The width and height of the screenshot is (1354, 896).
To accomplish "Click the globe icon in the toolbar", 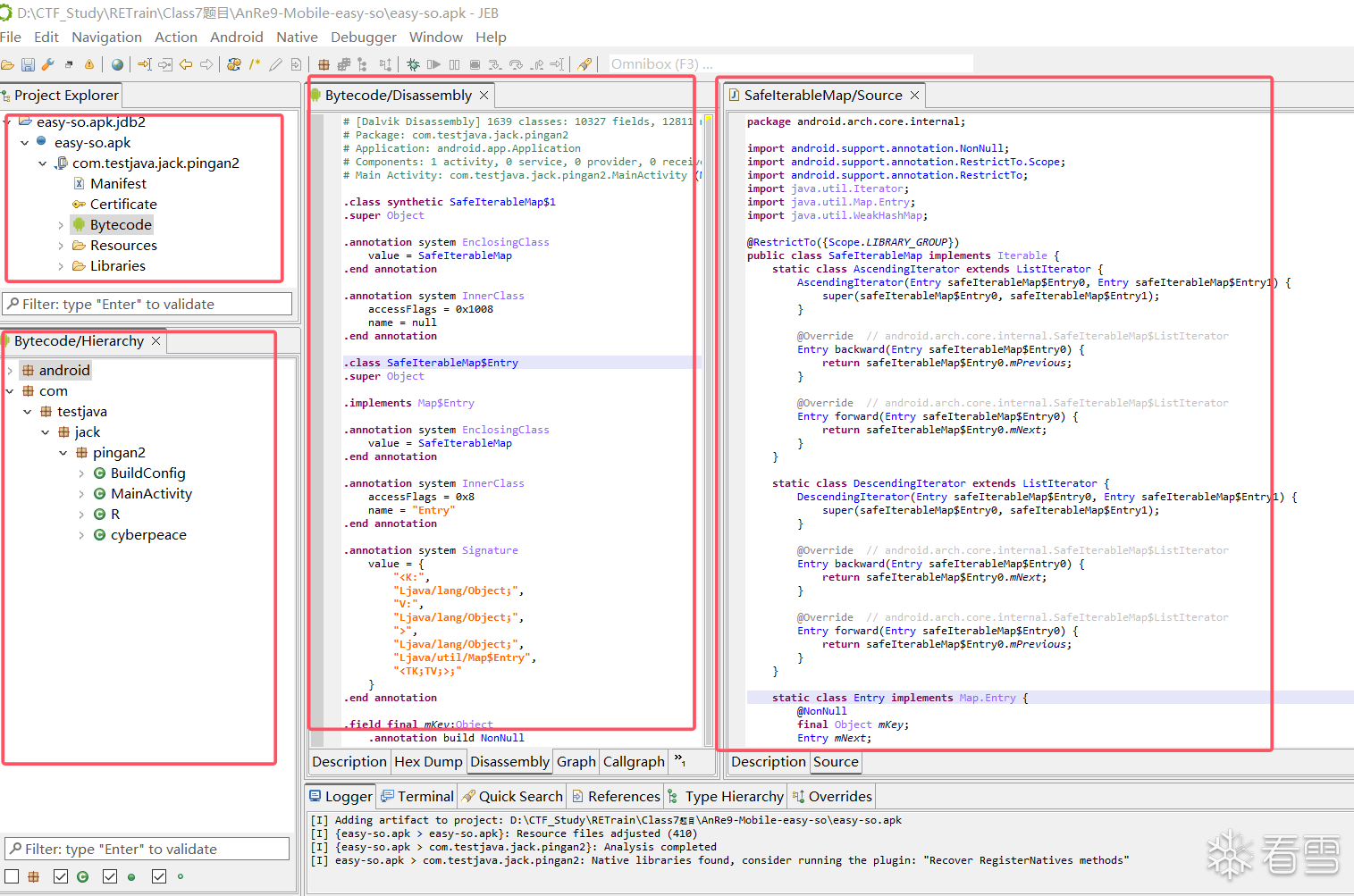I will (118, 64).
